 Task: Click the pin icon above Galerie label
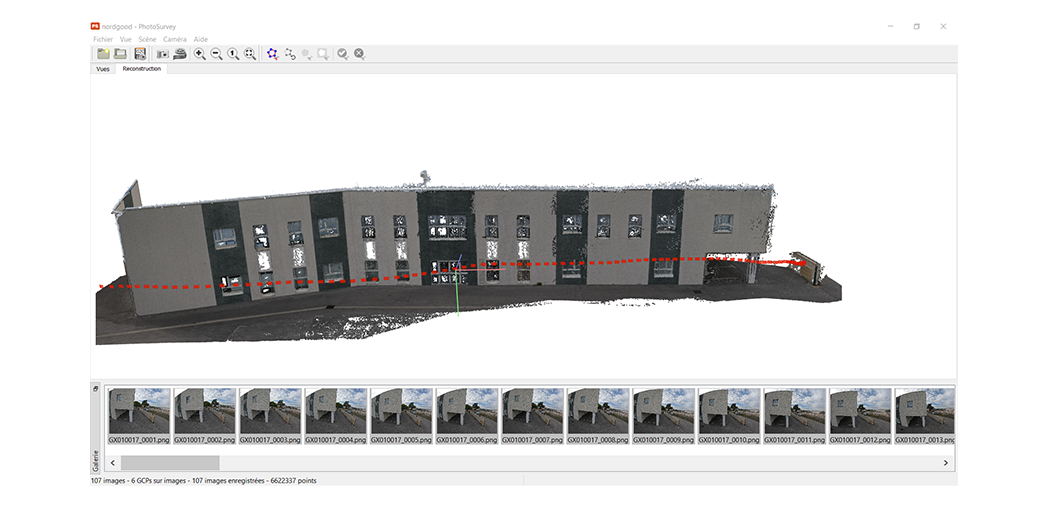coord(96,389)
